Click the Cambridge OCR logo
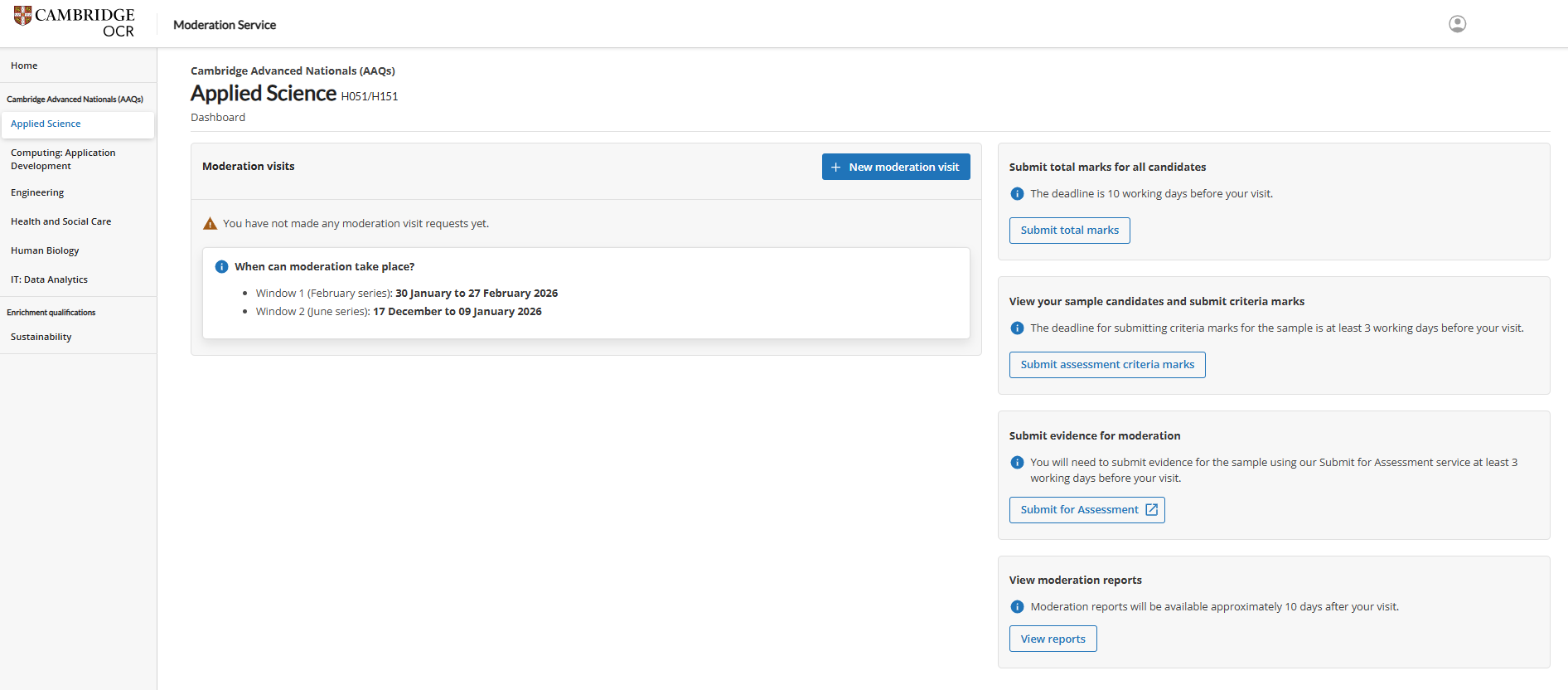1568x690 pixels. [75, 22]
